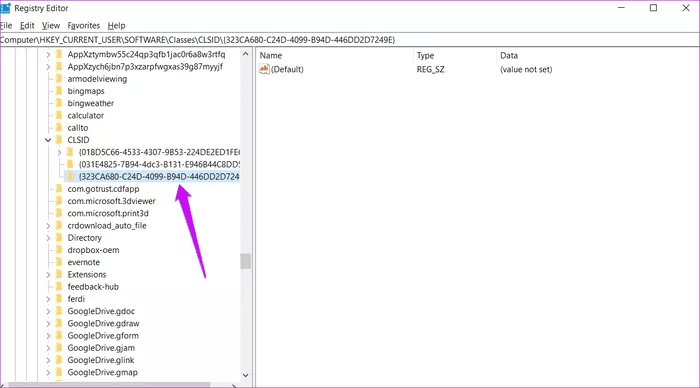Click the tree scrollbar down arrow
This screenshot has height=388, width=700.
246,375
